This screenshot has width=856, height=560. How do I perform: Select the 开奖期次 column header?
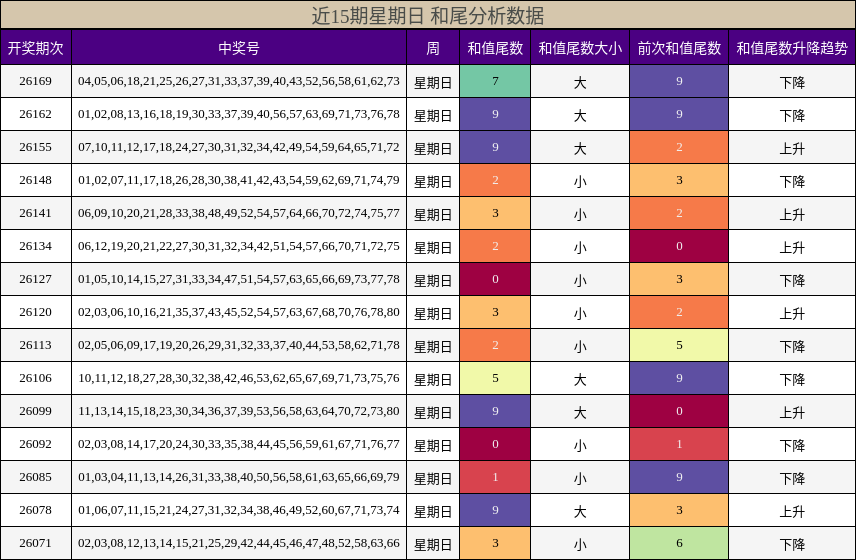[35, 47]
